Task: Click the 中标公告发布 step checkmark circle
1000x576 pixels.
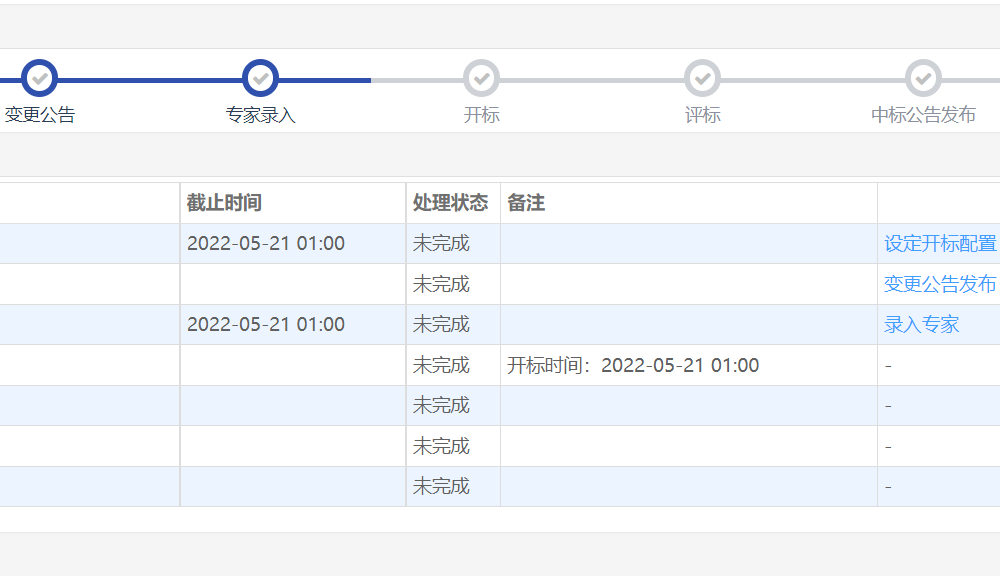Action: (923, 77)
